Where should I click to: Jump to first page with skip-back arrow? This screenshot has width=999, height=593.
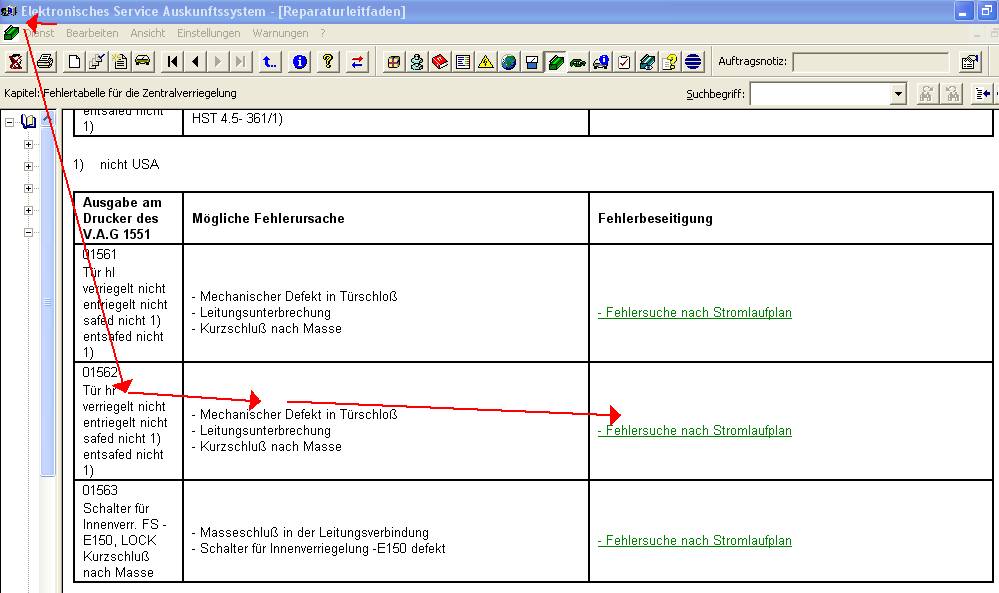coord(173,62)
